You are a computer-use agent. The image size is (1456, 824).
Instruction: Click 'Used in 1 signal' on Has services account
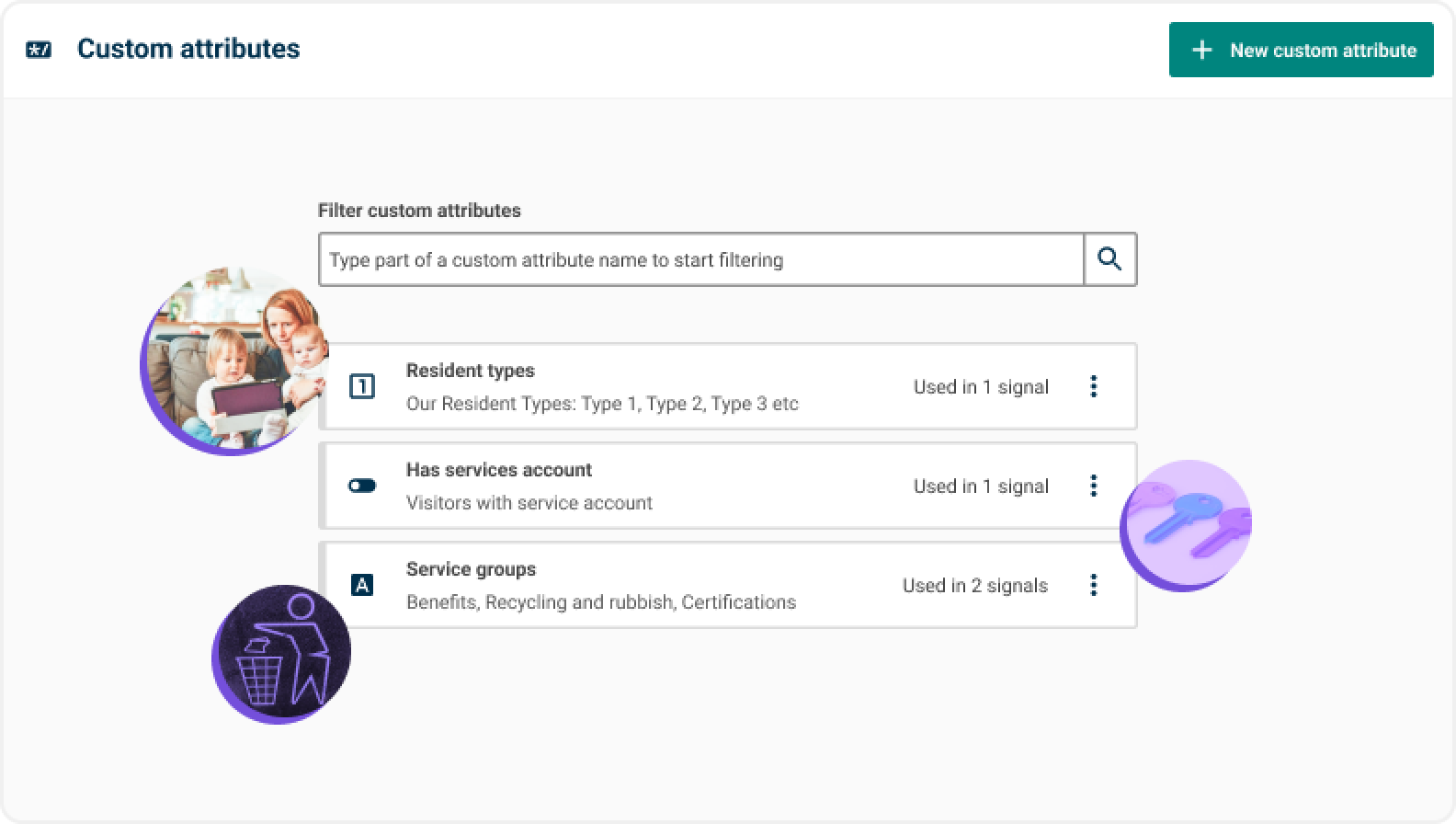click(x=980, y=486)
